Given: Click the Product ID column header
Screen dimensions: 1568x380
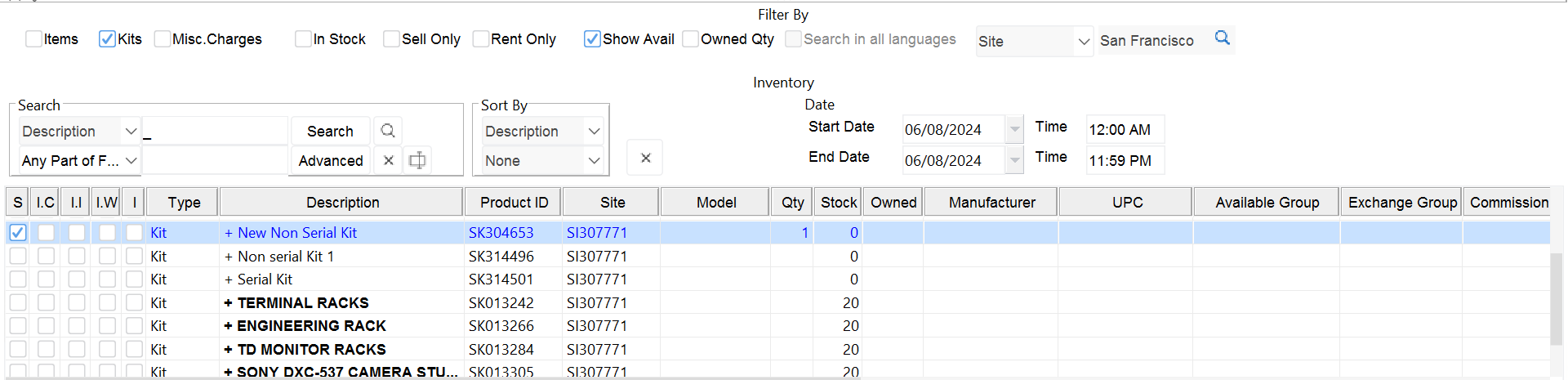Looking at the screenshot, I should 514,203.
